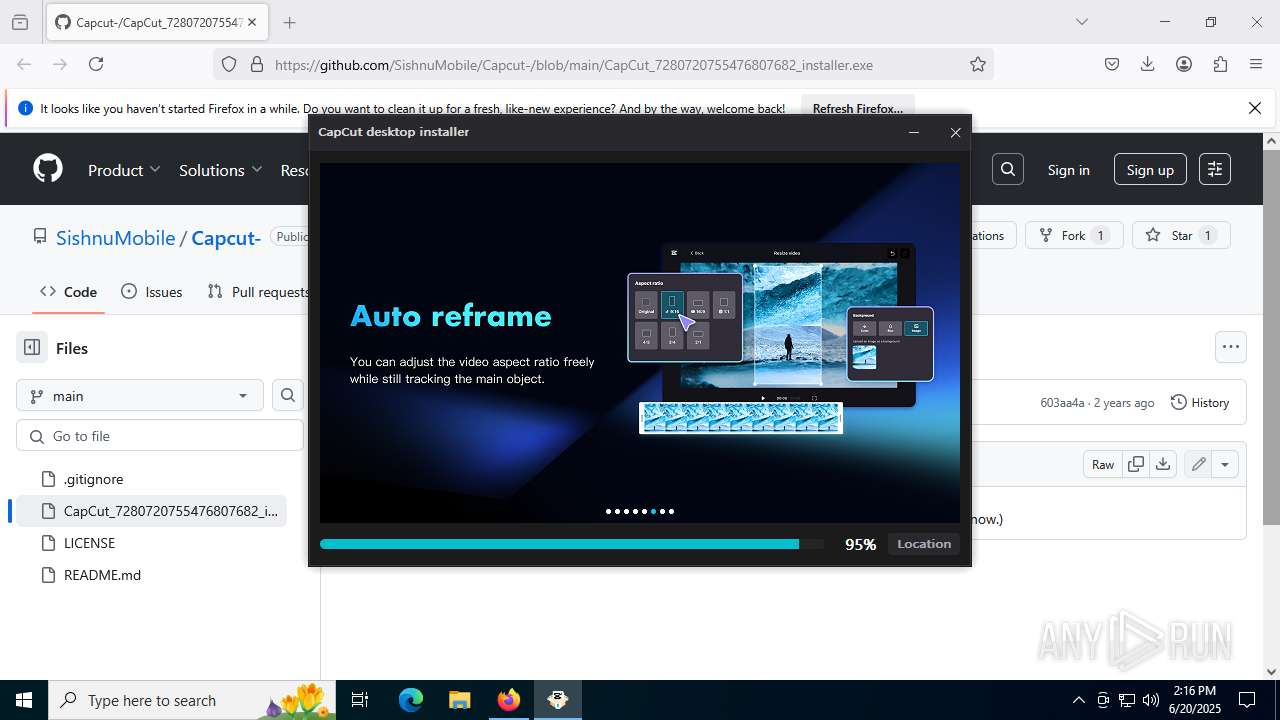
Task: Open the more file actions ellipsis button
Action: coord(1231,347)
